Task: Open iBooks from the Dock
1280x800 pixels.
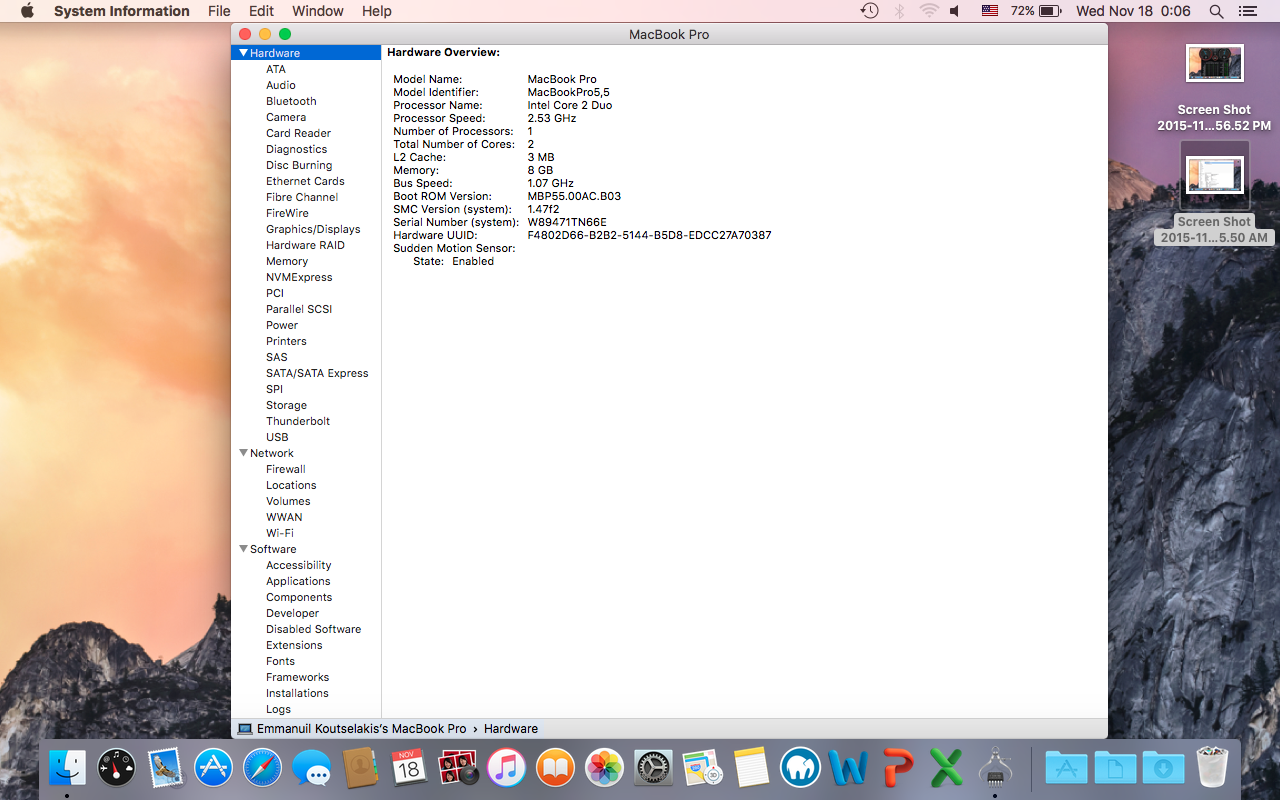Action: (x=555, y=768)
